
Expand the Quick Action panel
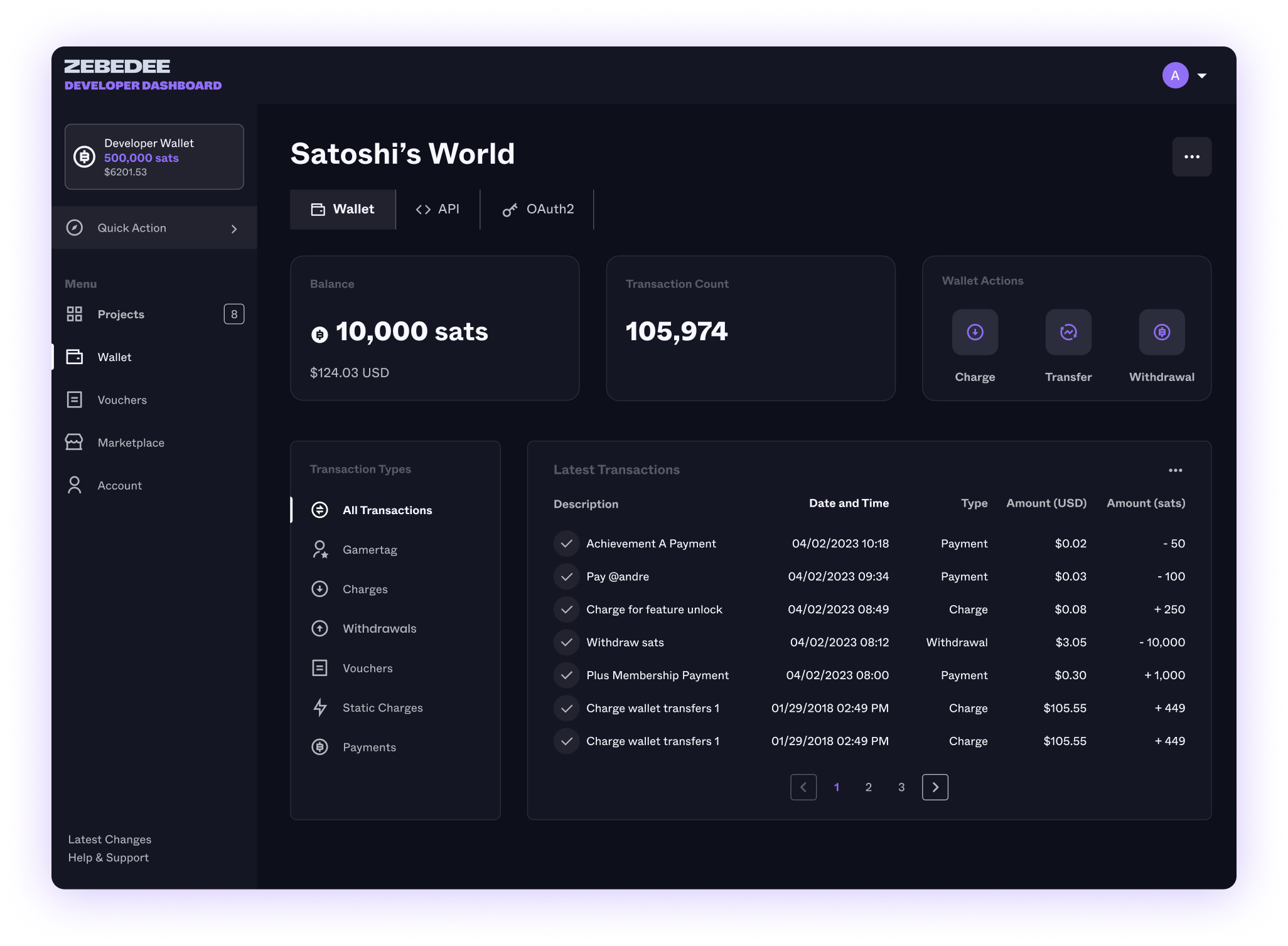click(x=154, y=228)
